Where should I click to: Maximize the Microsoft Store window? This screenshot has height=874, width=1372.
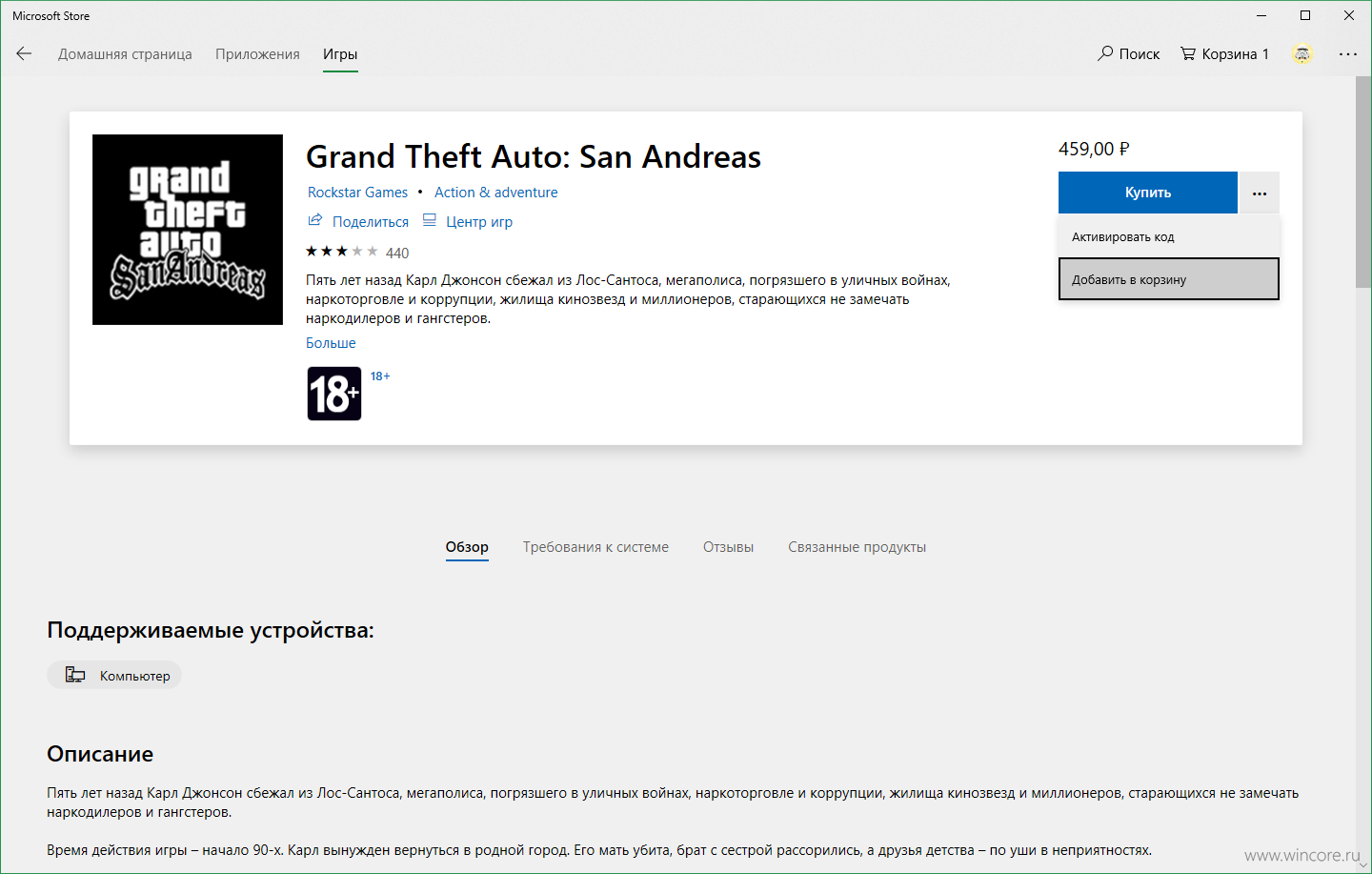pos(1305,15)
